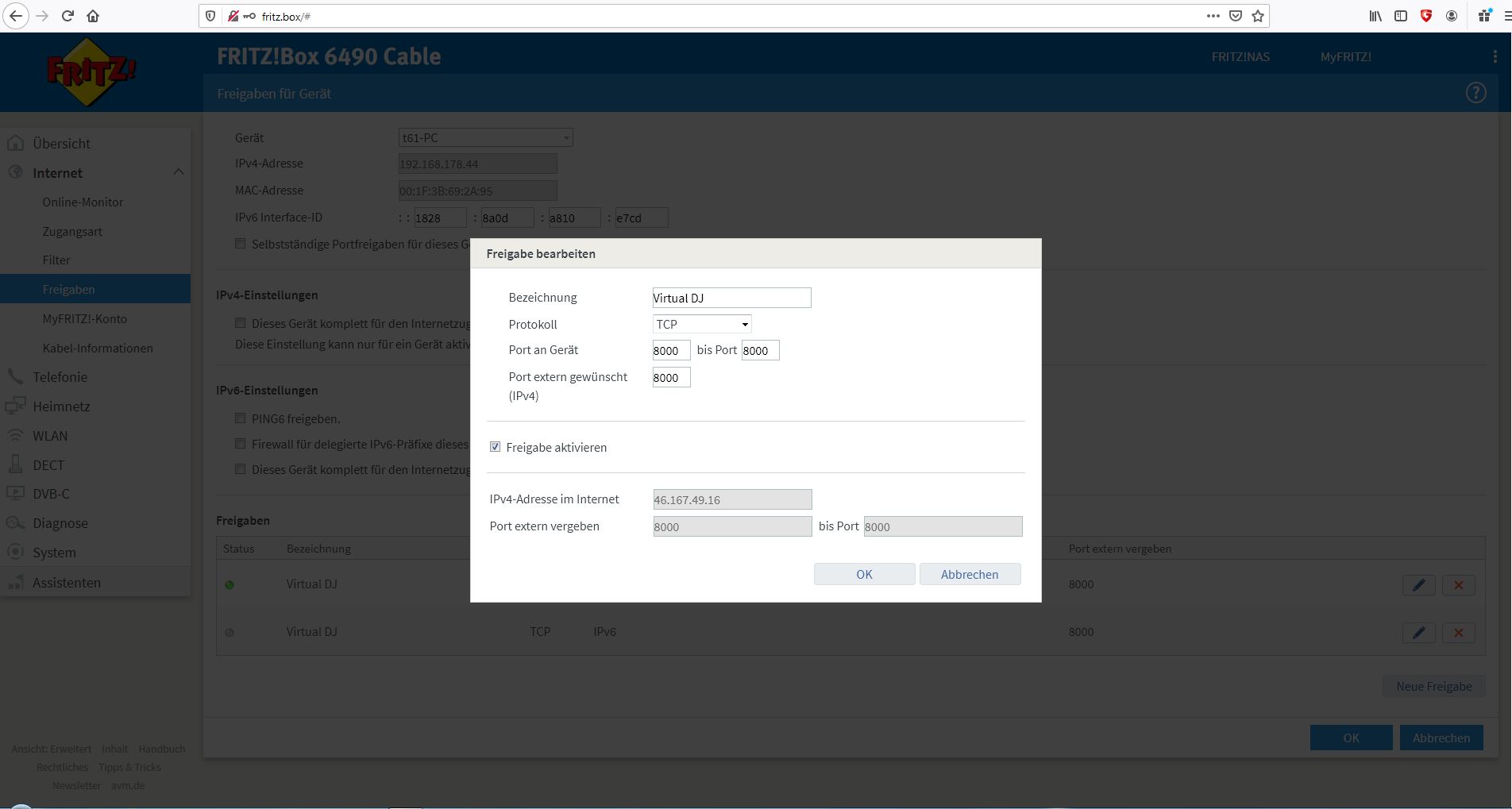The image size is (1512, 809).
Task: Toggle the sidebar view icon
Action: (x=1401, y=16)
